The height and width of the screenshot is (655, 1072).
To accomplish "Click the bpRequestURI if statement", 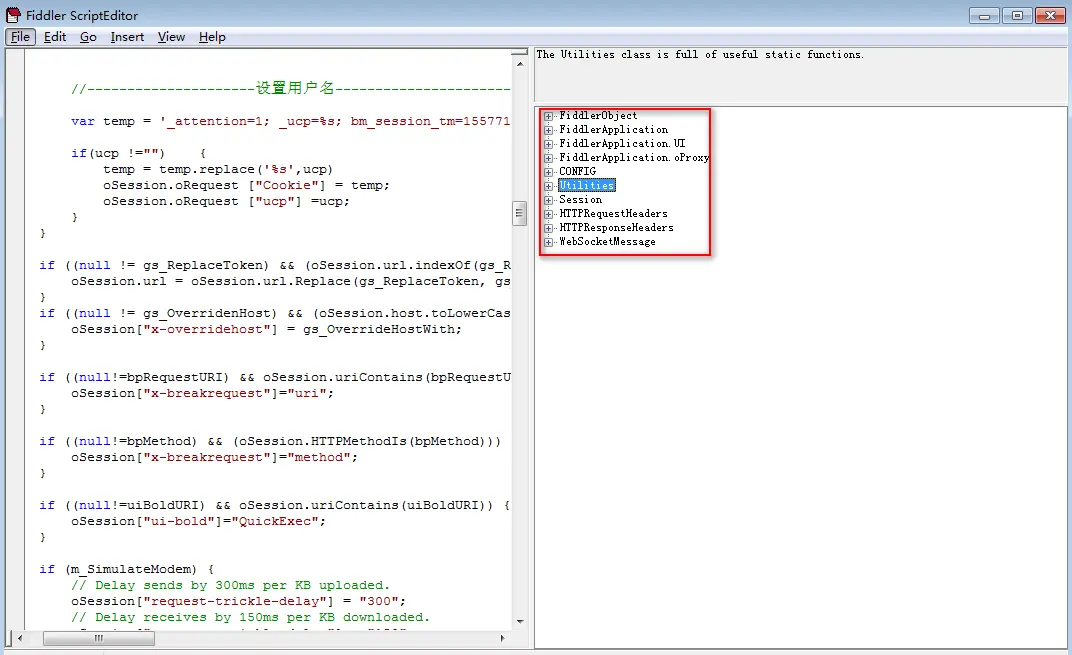I will (275, 377).
